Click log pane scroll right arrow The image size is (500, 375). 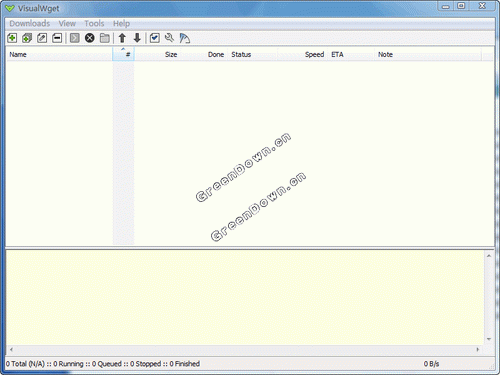478,349
